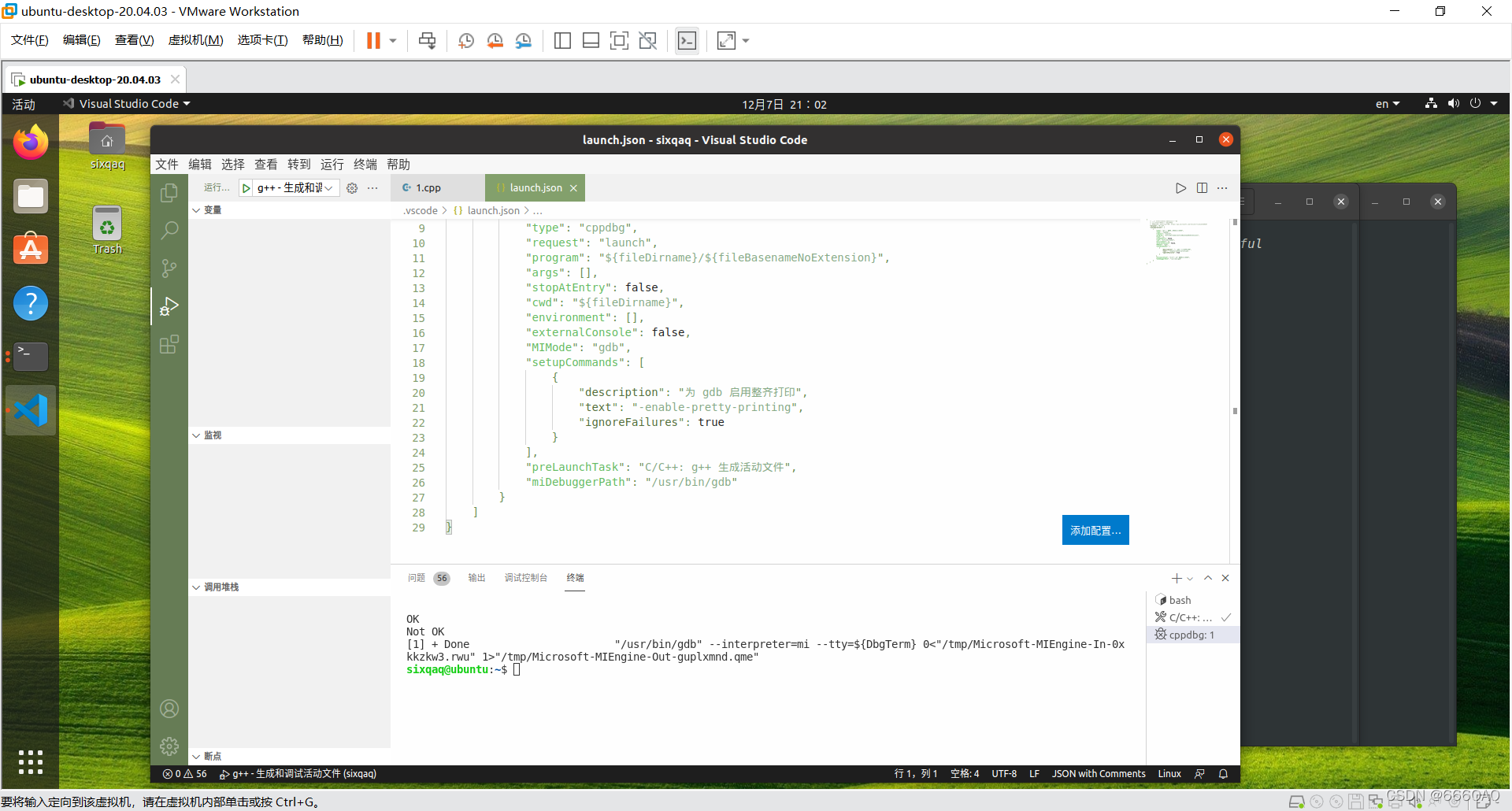Click the launch.json breadcrumb segment
Image resolution: width=1512 pixels, height=811 pixels.
click(493, 210)
